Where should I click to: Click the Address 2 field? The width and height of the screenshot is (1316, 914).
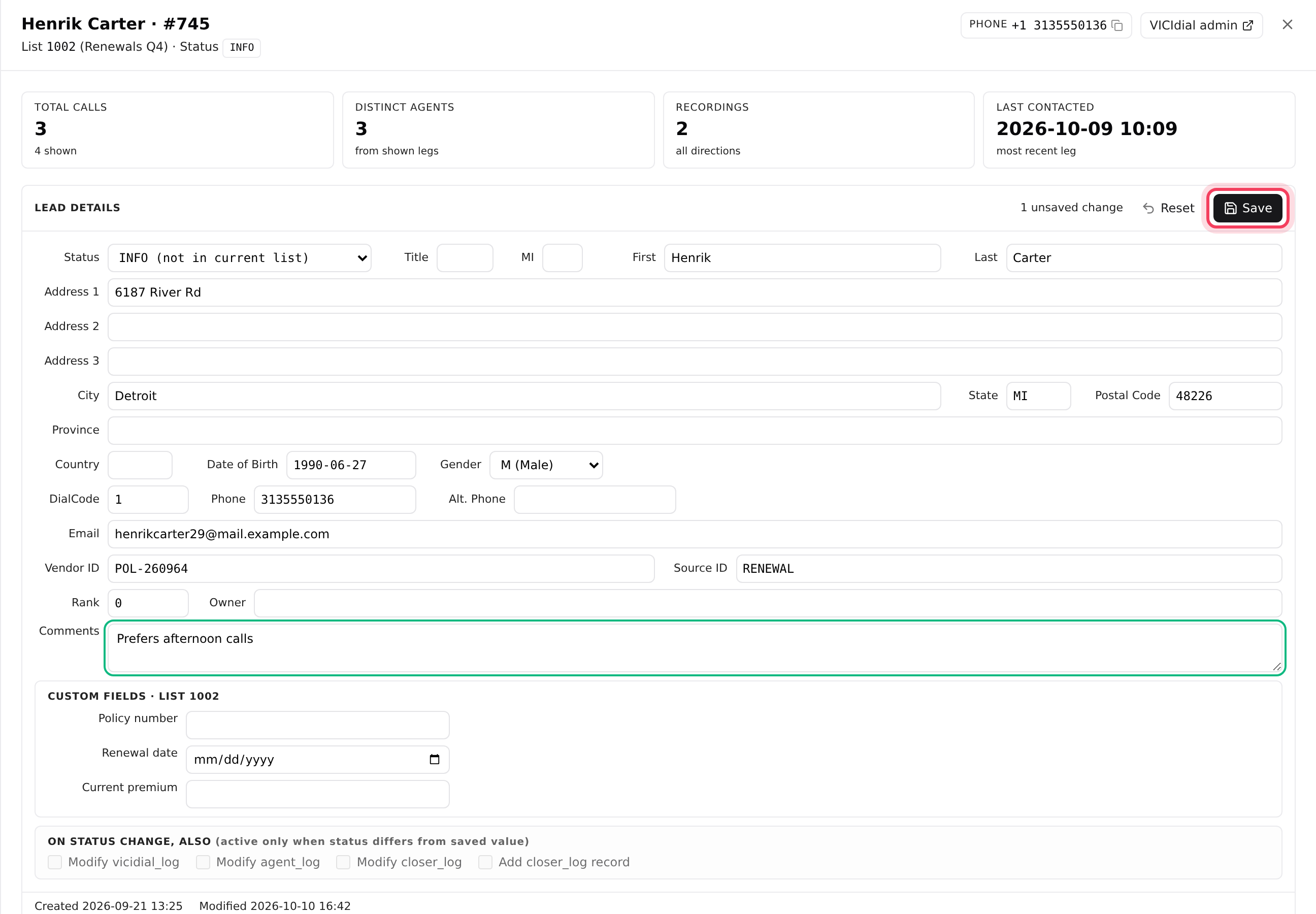[695, 327]
